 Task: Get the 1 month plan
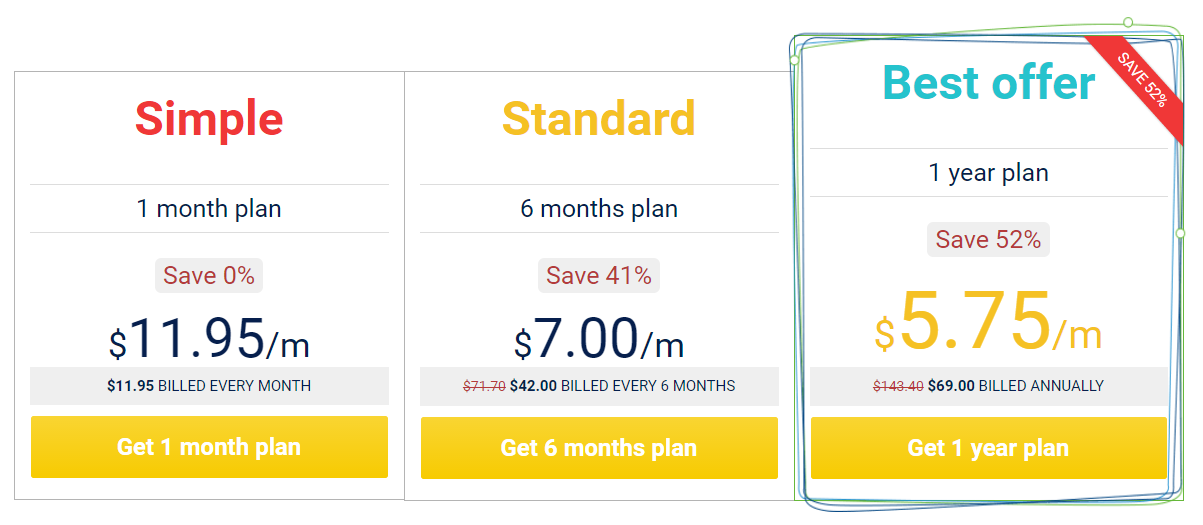point(209,447)
